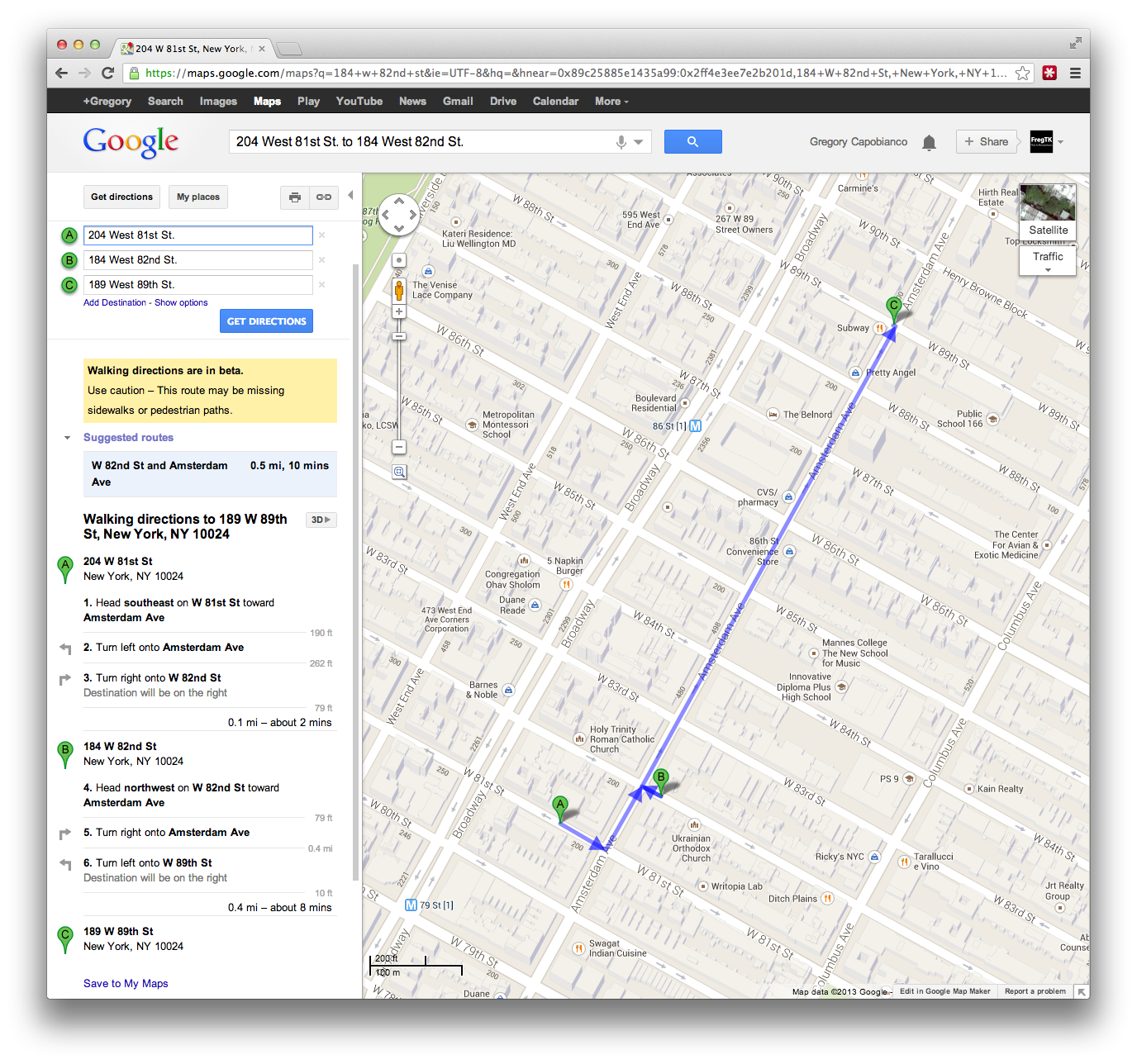Open +Gregory in the Google bar
1137x1064 pixels.
[107, 102]
